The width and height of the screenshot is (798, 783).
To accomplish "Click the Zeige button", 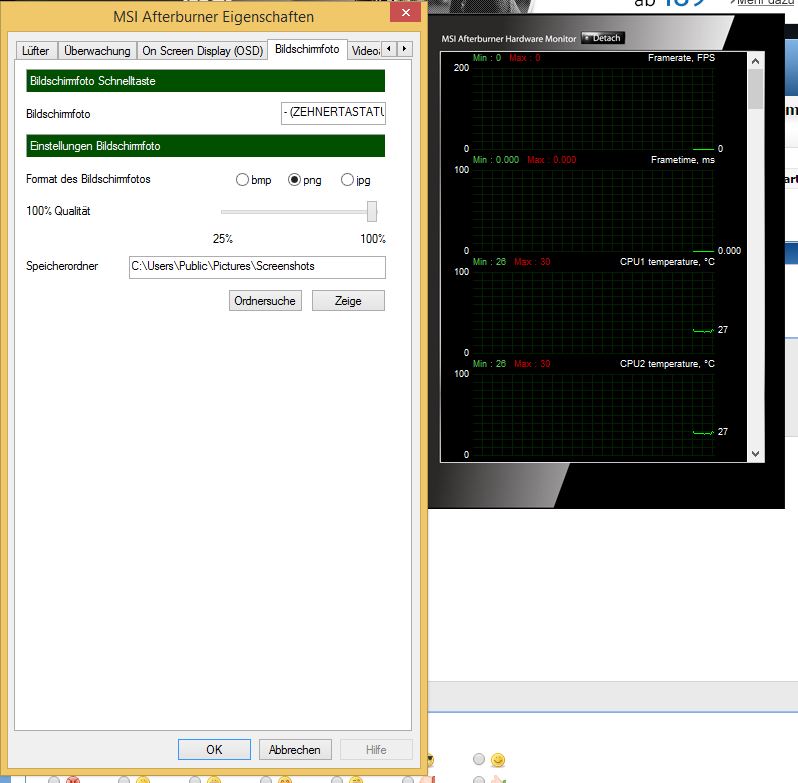I will coord(348,301).
